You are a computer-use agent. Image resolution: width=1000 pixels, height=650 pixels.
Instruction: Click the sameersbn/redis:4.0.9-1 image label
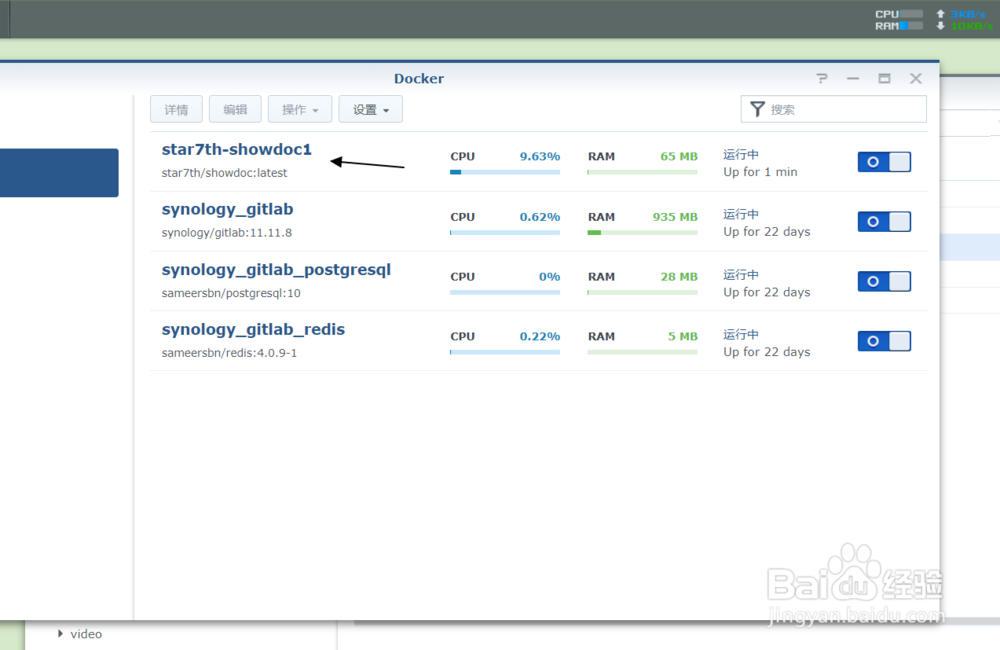point(229,353)
